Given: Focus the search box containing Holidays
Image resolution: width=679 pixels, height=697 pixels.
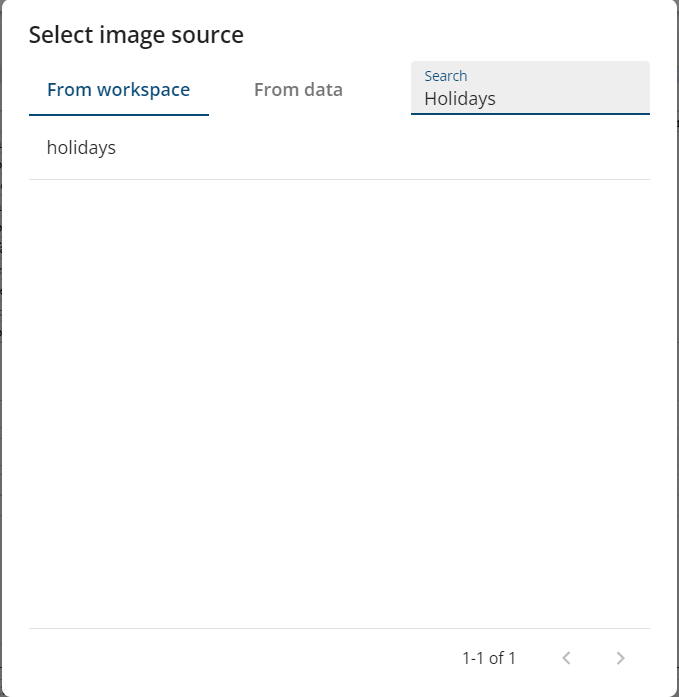Looking at the screenshot, I should (530, 98).
